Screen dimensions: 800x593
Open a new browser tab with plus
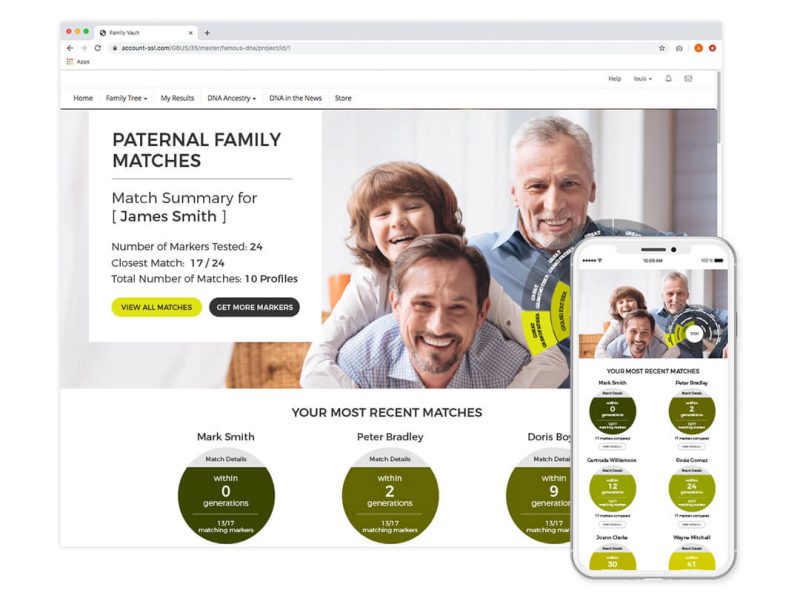click(x=207, y=32)
